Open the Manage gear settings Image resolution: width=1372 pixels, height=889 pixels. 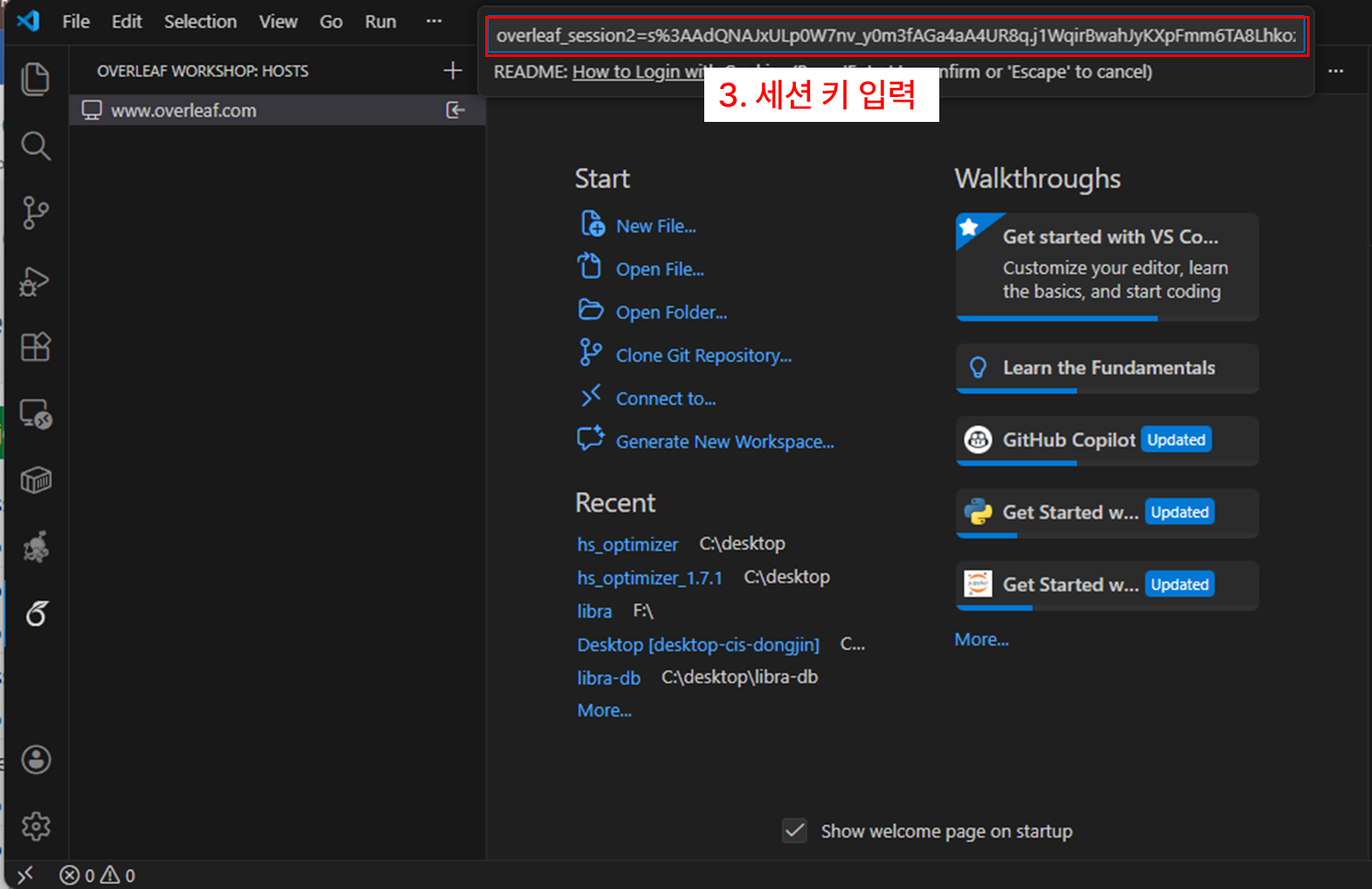point(36,827)
